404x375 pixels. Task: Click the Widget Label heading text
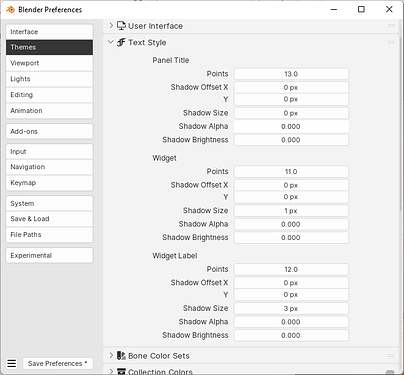[175, 256]
